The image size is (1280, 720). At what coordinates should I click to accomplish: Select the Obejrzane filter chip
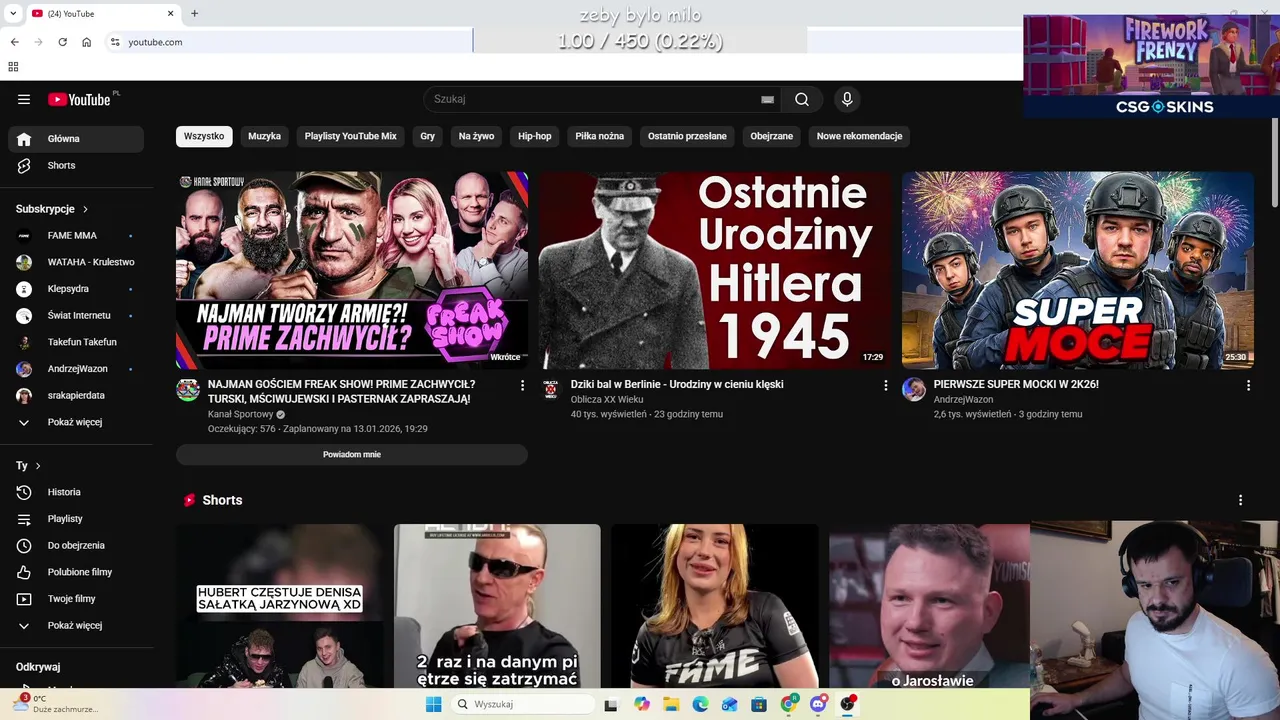[x=772, y=136]
